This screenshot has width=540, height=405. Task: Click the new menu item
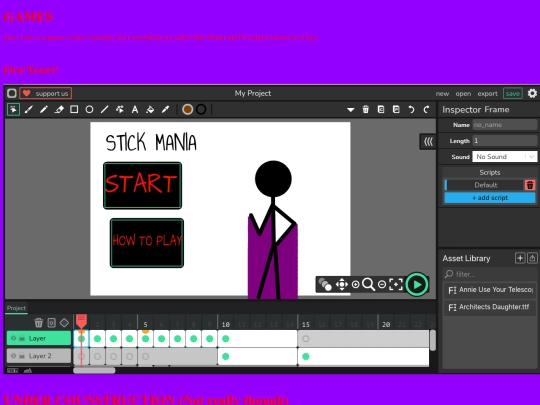(x=442, y=94)
